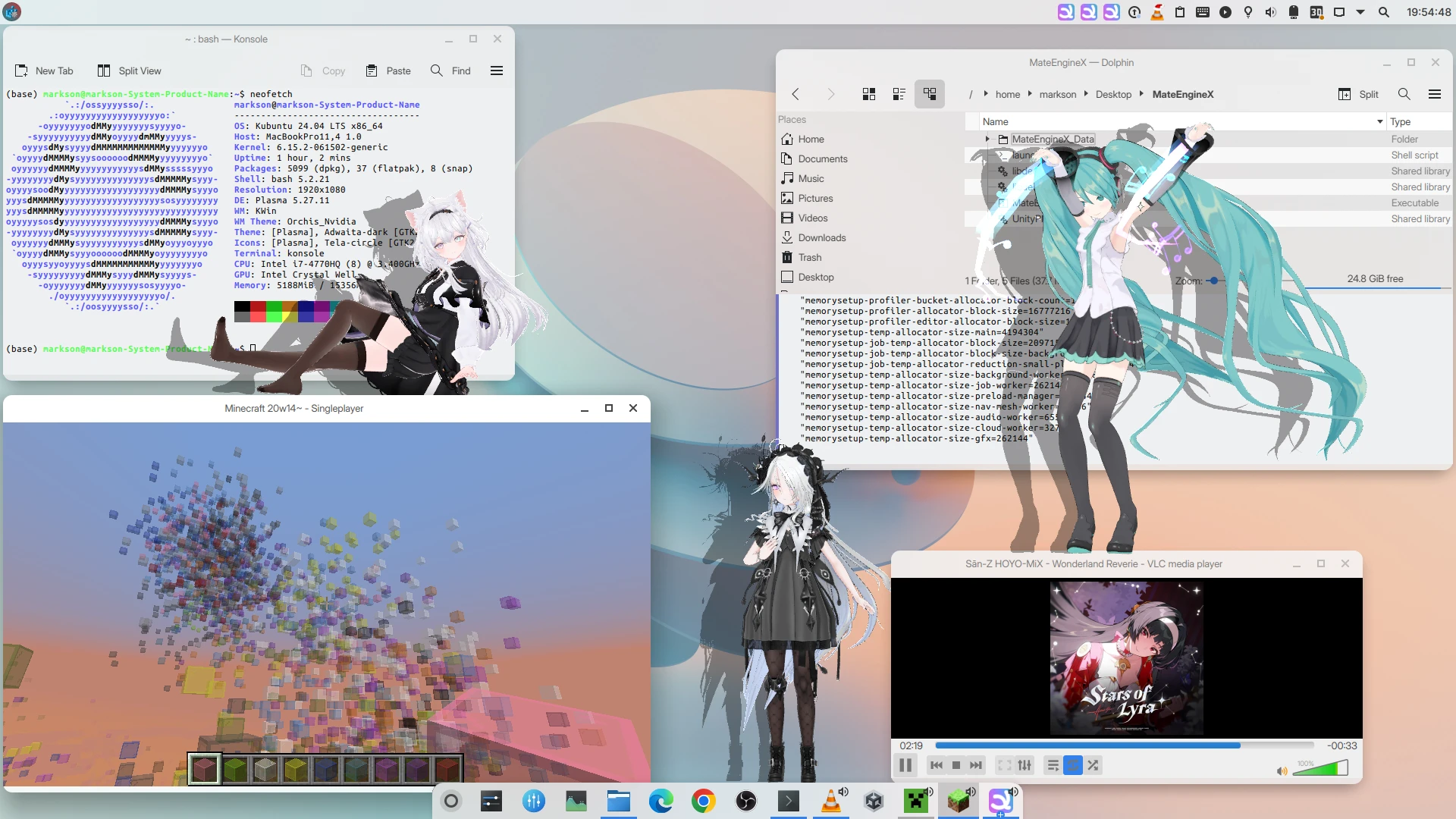Open Find in Konsole toolbar

tap(450, 71)
